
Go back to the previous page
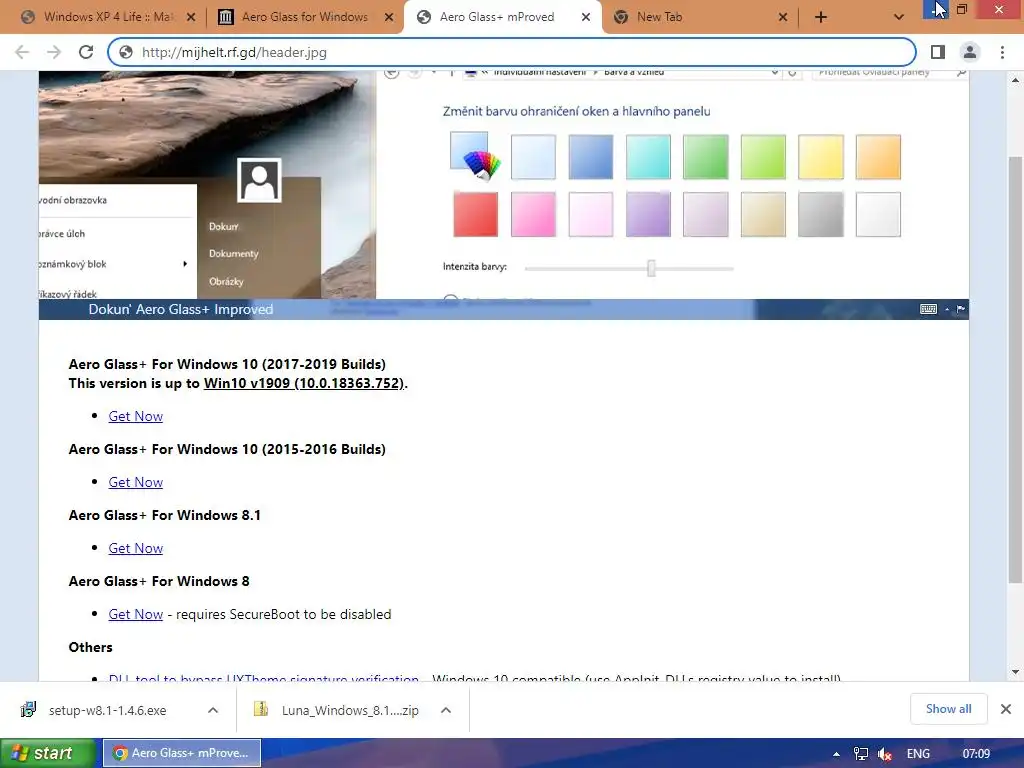pos(22,52)
